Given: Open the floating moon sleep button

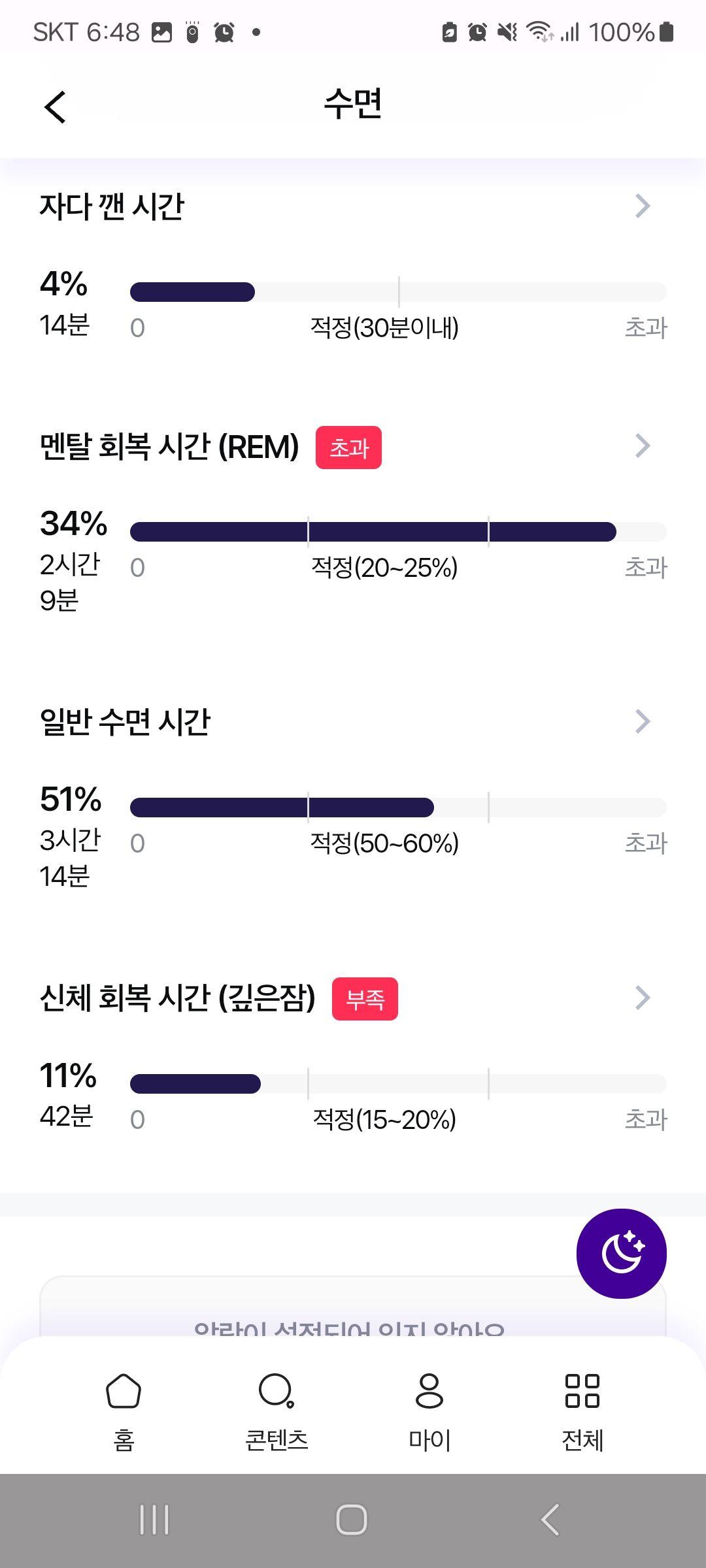Looking at the screenshot, I should pos(621,1253).
